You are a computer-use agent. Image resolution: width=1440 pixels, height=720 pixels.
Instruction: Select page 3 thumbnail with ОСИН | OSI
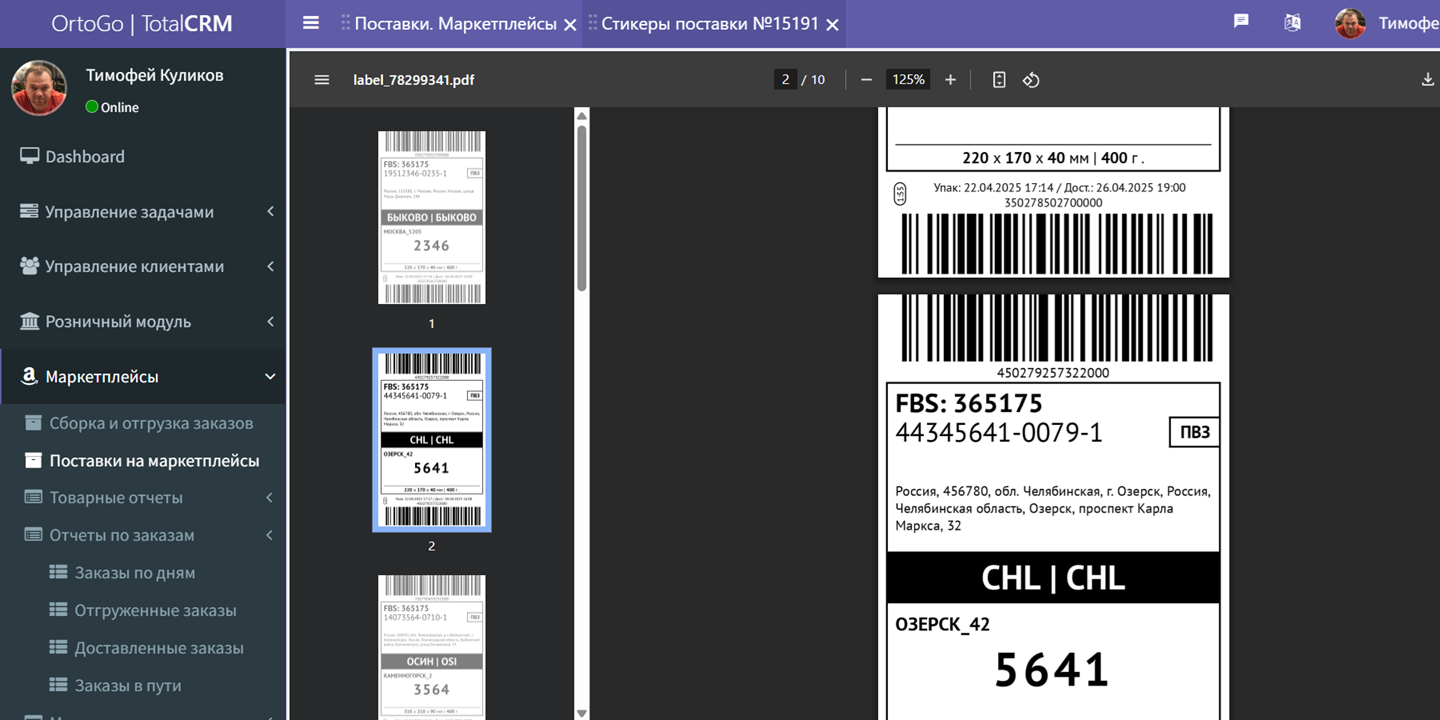click(432, 647)
